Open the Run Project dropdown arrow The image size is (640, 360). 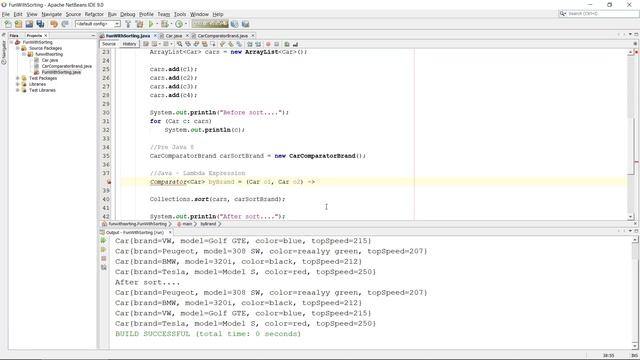pyautogui.click(x=157, y=24)
